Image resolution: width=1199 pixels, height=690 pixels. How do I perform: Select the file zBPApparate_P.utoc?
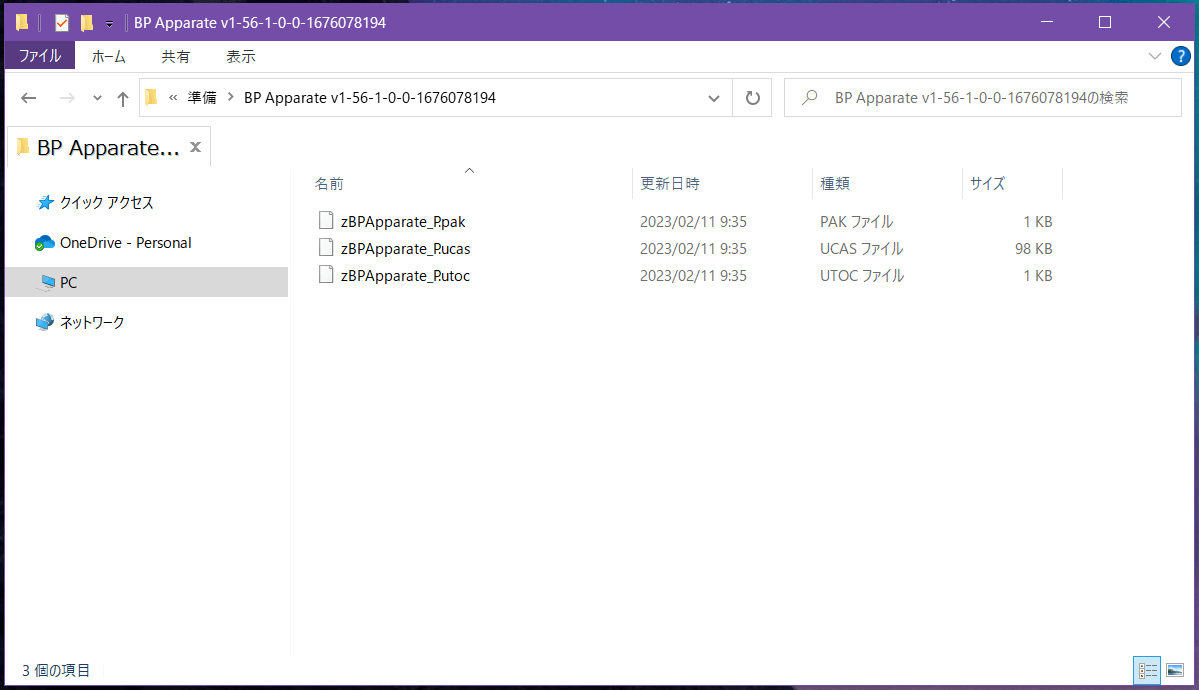[405, 275]
